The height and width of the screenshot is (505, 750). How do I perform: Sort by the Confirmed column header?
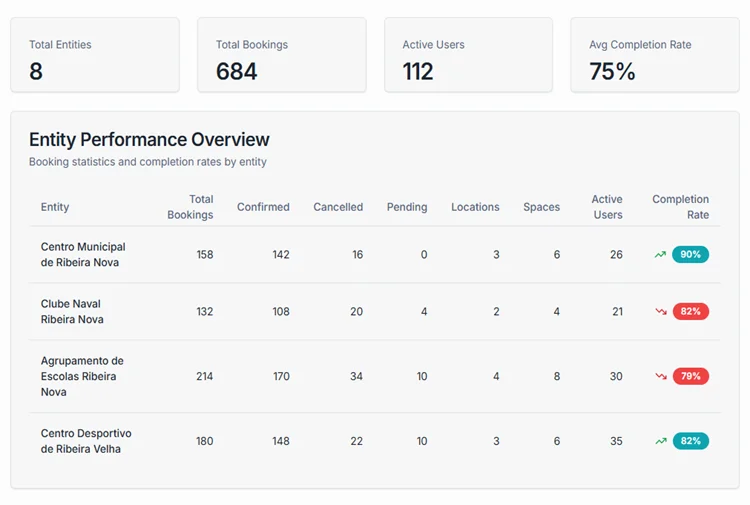[x=263, y=207]
